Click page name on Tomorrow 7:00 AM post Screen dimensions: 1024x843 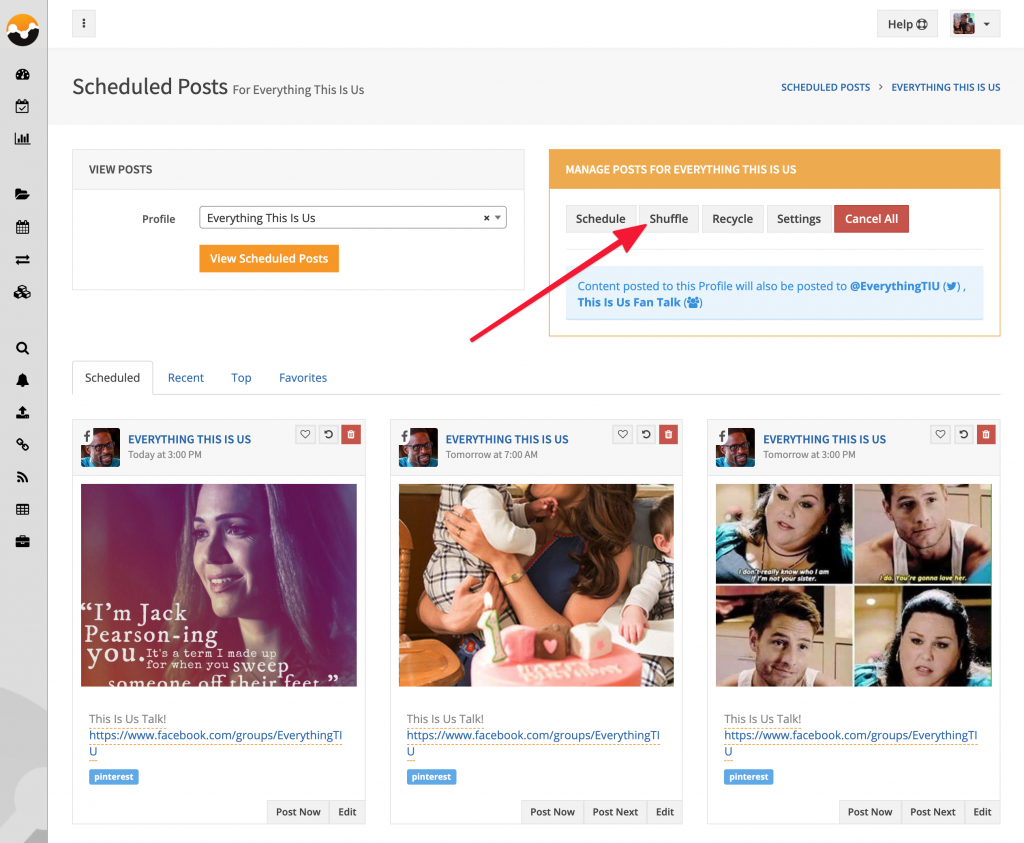(507, 439)
